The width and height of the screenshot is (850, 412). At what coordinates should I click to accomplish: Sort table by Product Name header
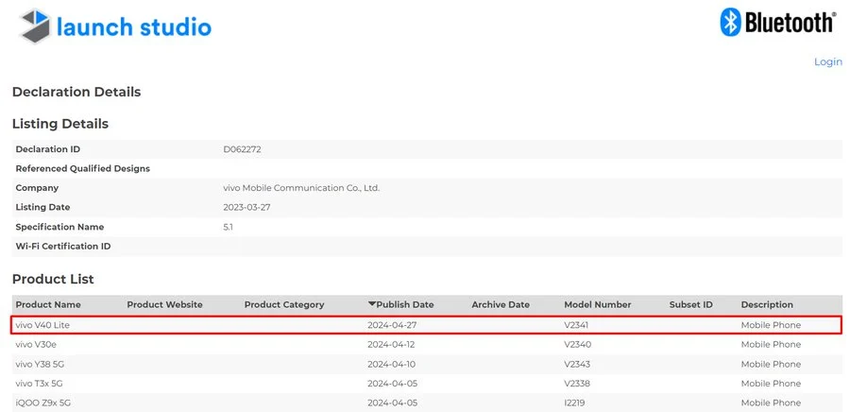[48, 304]
